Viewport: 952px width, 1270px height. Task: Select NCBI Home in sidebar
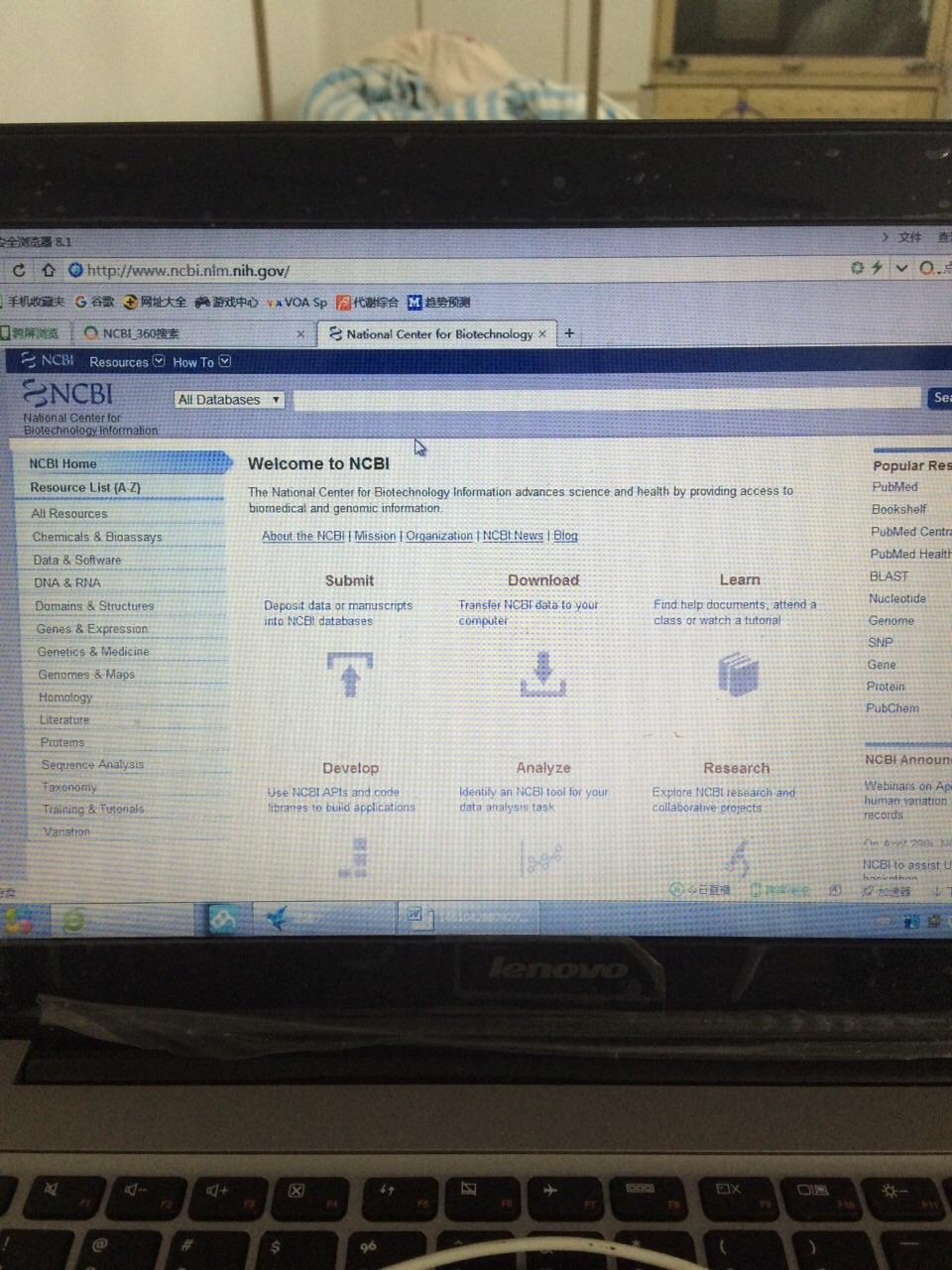click(x=62, y=463)
